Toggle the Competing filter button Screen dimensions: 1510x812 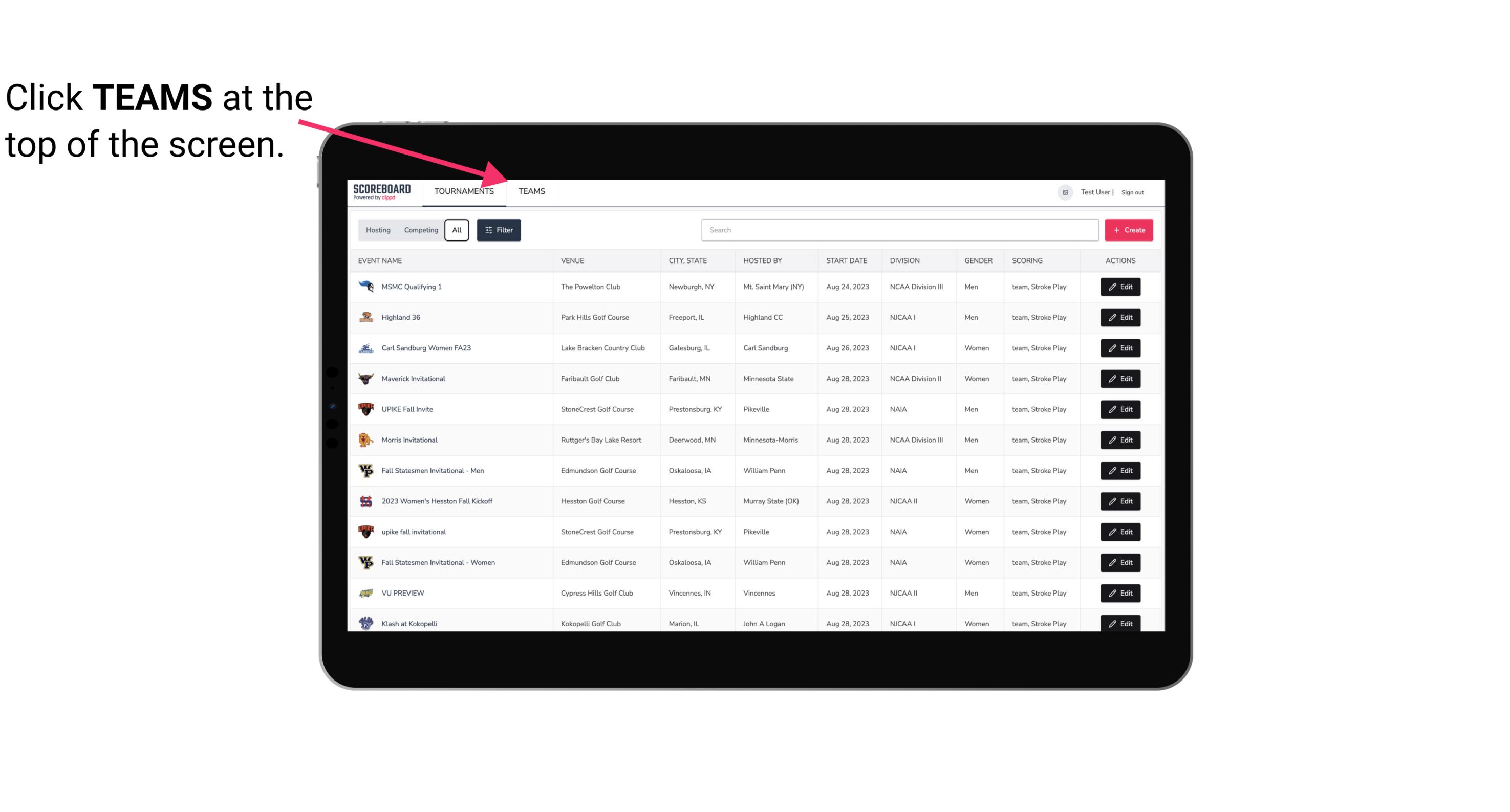419,230
